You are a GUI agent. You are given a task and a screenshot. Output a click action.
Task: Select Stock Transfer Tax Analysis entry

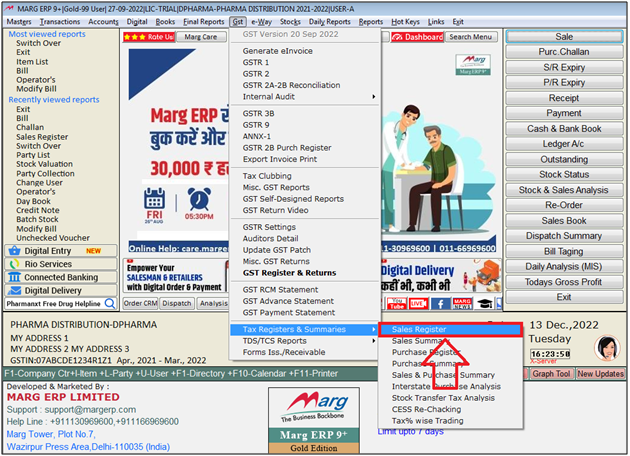pos(443,398)
